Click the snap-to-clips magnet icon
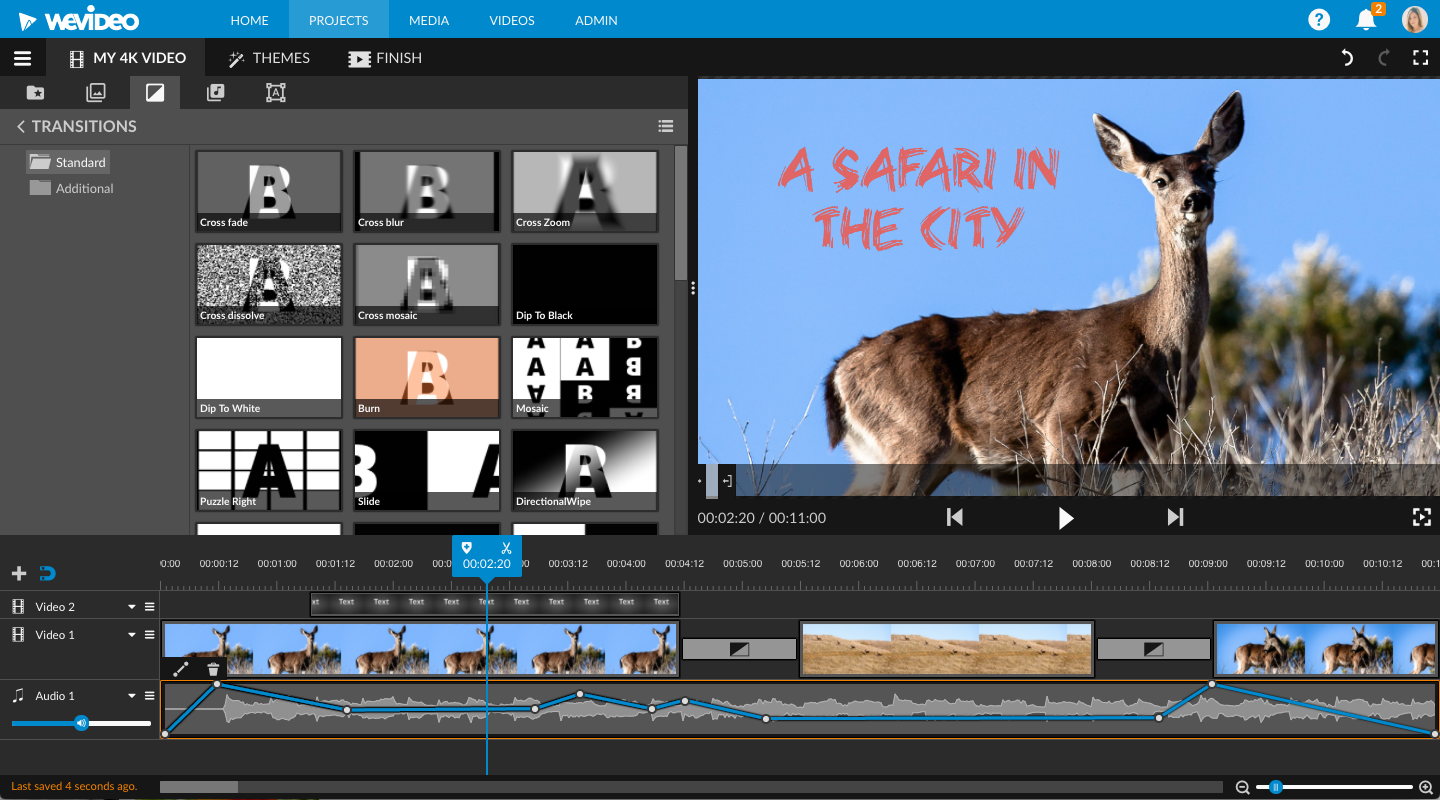Image resolution: width=1440 pixels, height=800 pixels. 47,572
